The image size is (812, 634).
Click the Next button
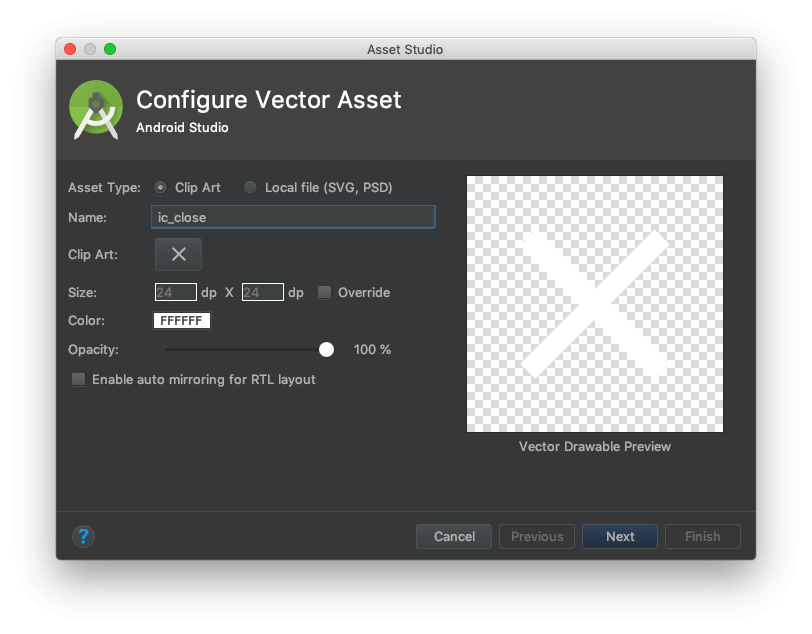pyautogui.click(x=620, y=536)
